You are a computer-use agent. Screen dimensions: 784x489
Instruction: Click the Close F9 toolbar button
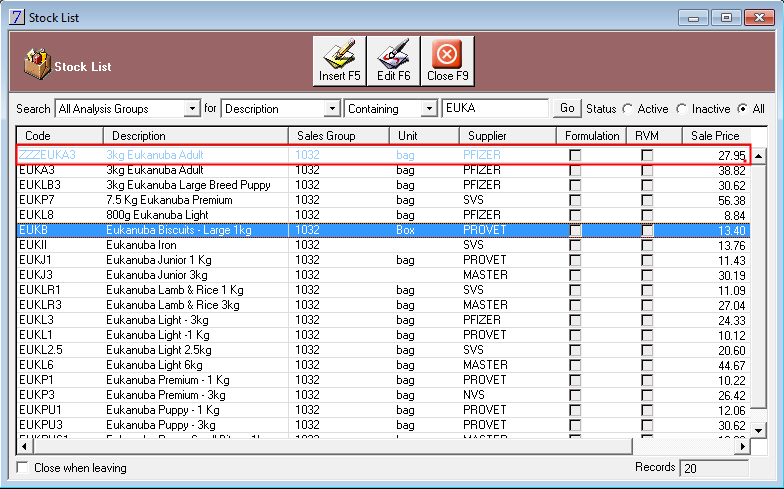(448, 60)
